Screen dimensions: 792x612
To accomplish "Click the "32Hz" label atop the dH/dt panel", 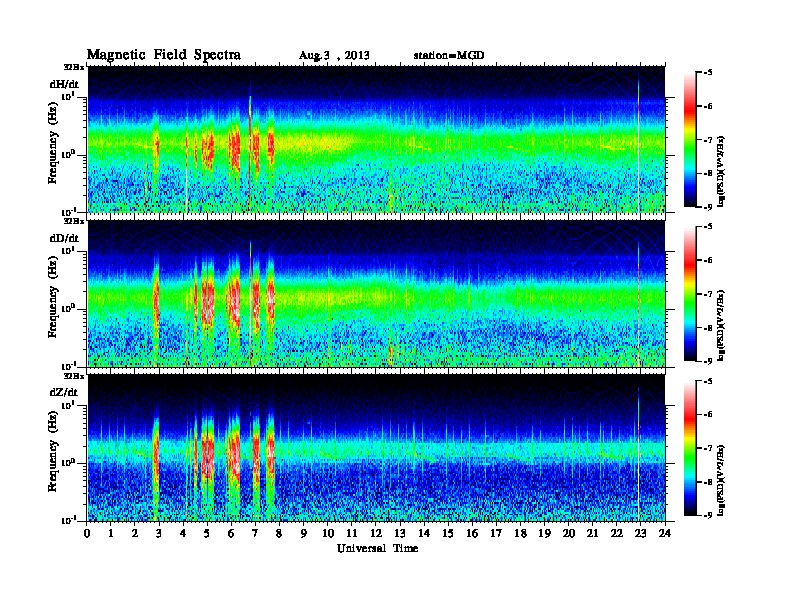I will click(73, 67).
